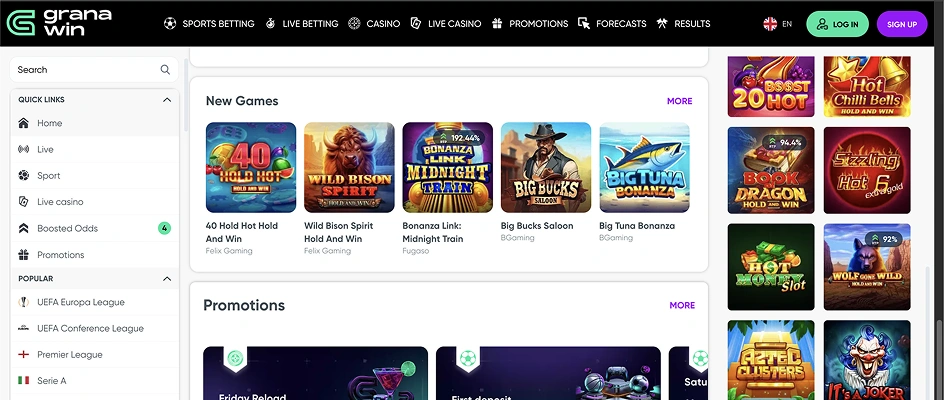Open the Hot Money Slot game tile

(771, 267)
